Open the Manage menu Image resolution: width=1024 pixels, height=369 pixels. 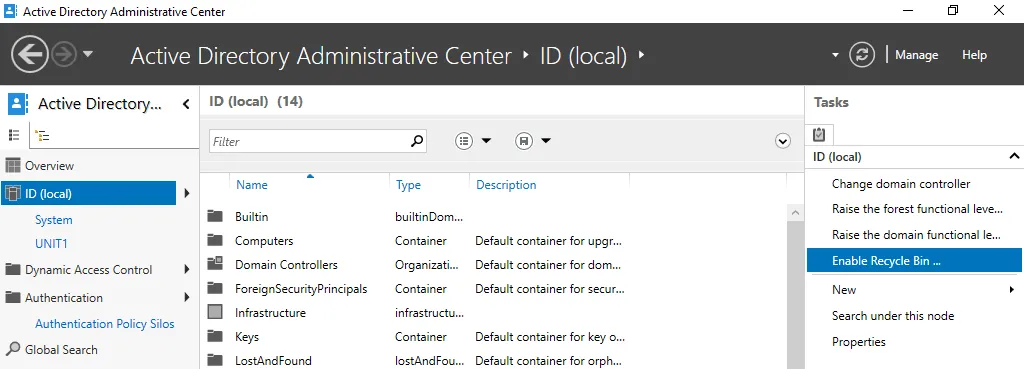tap(916, 55)
